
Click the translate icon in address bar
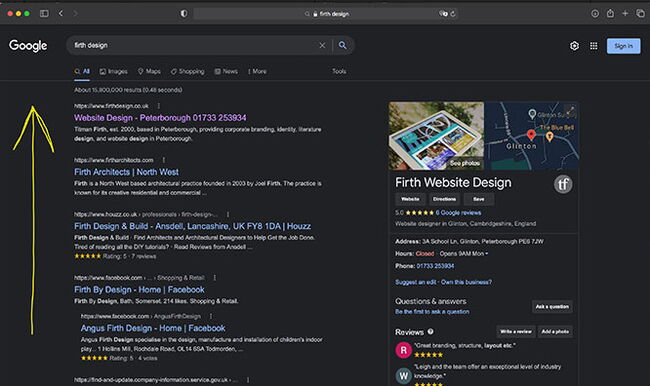pos(443,14)
